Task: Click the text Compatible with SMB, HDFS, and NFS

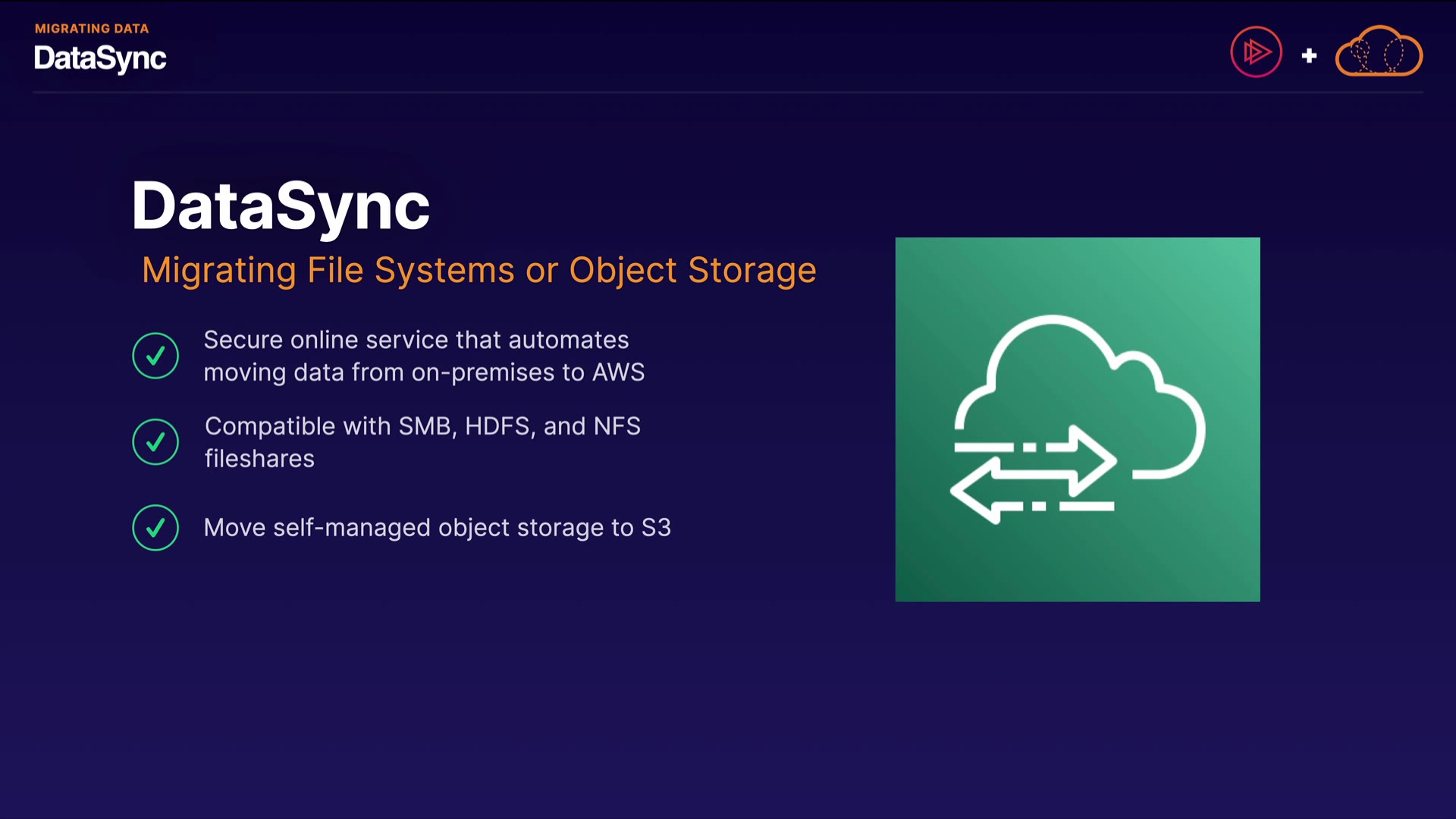Action: pyautogui.click(x=422, y=426)
